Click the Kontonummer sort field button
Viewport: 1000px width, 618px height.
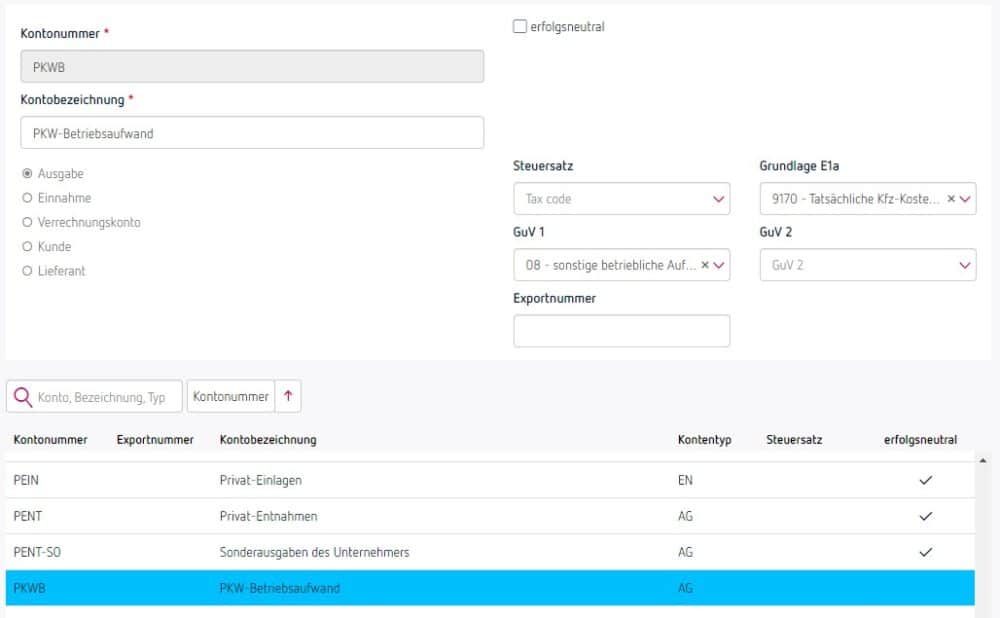[230, 397]
